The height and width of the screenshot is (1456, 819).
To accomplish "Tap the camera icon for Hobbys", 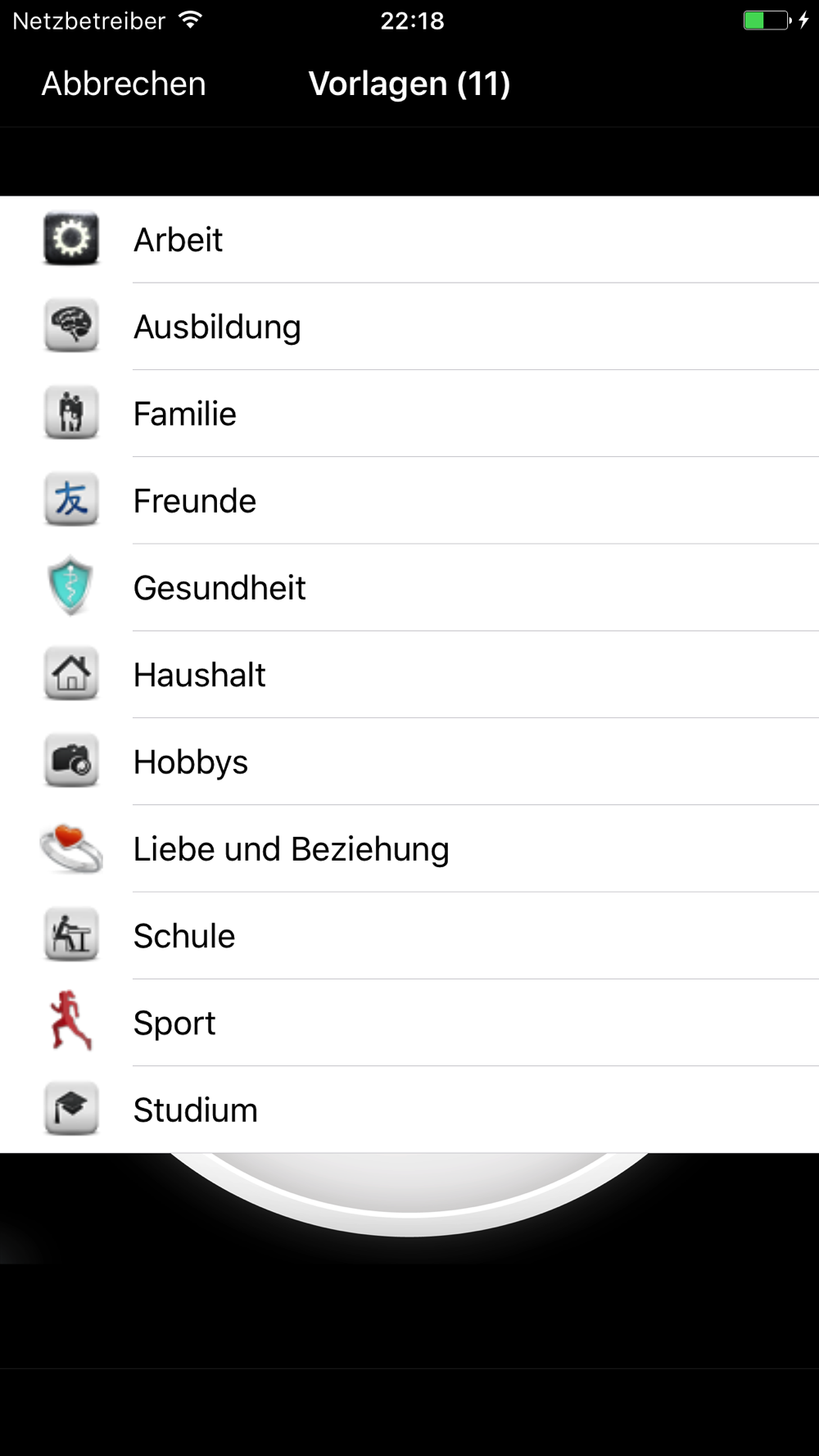I will (71, 761).
